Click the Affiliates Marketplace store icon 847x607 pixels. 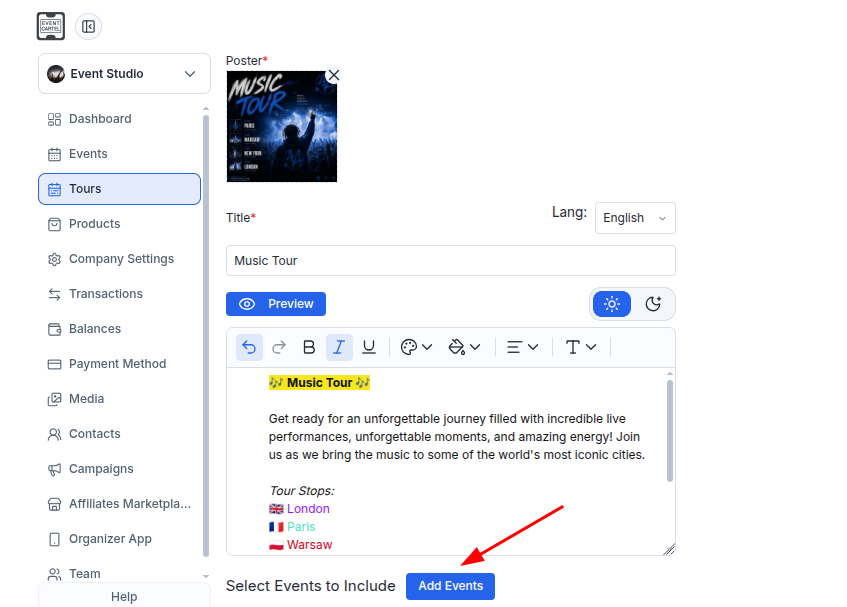pyautogui.click(x=55, y=504)
